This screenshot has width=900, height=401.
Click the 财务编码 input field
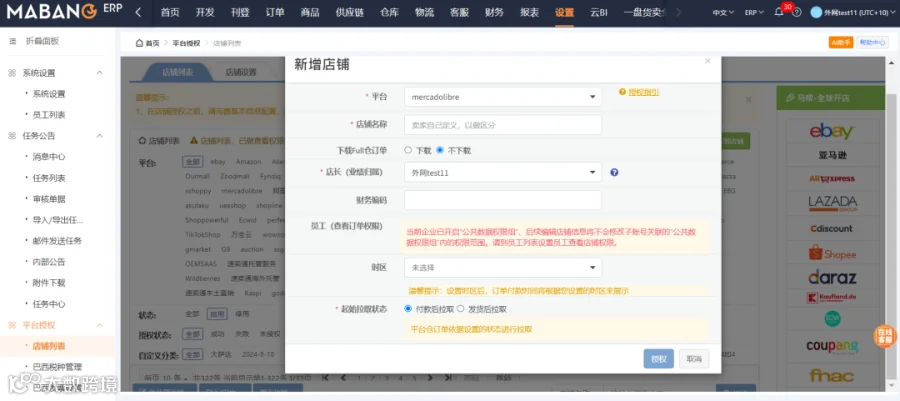[503, 200]
